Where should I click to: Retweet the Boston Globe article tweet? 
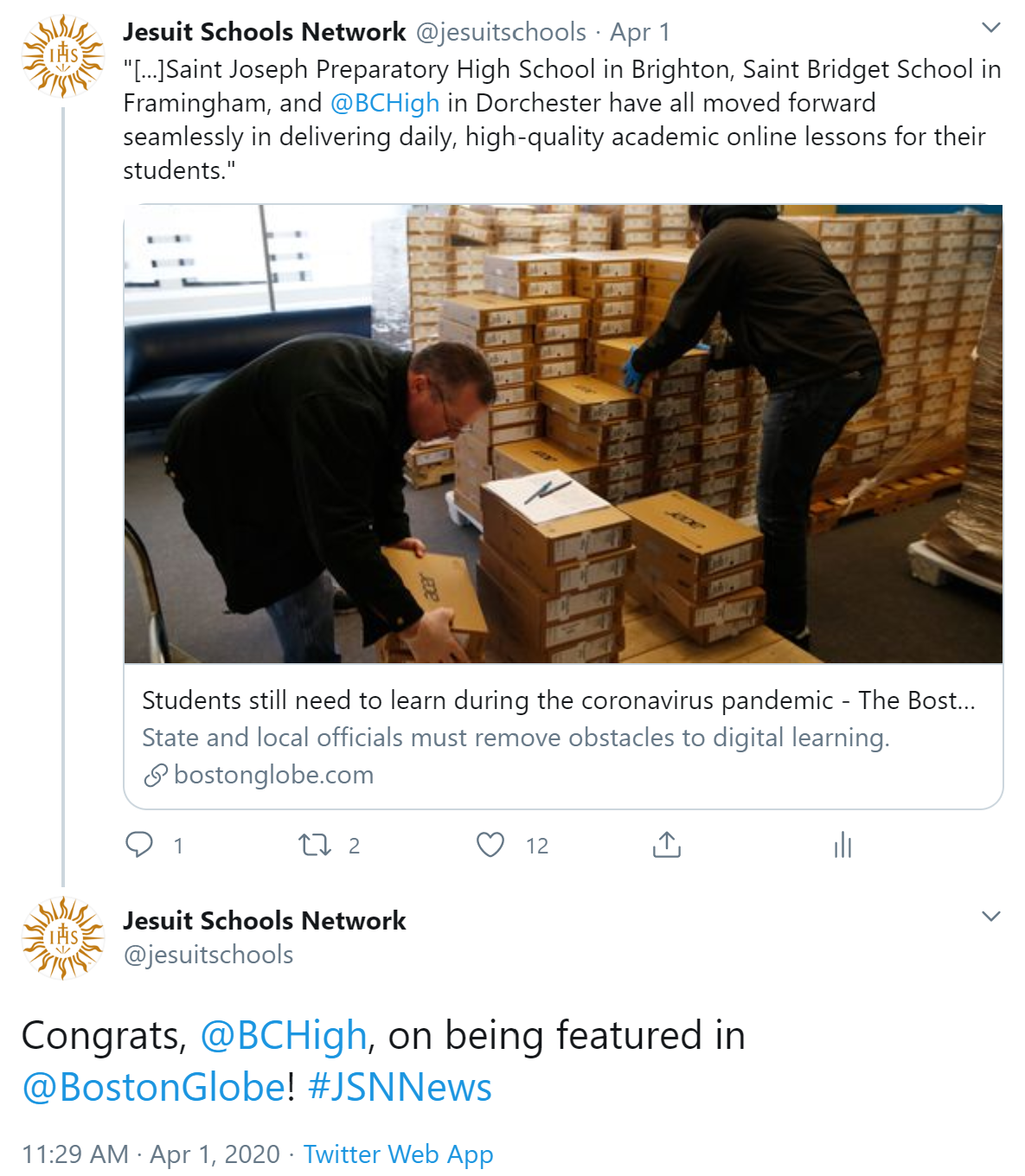(315, 844)
